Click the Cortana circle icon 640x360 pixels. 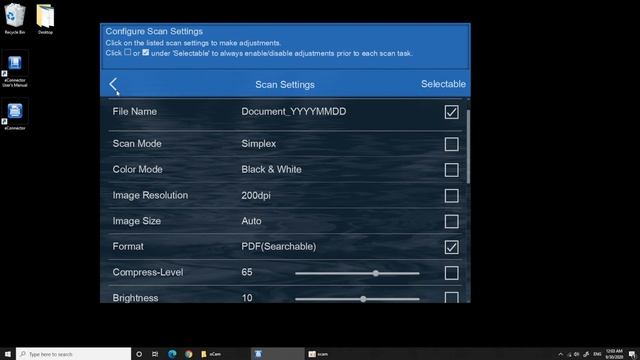pyautogui.click(x=139, y=354)
